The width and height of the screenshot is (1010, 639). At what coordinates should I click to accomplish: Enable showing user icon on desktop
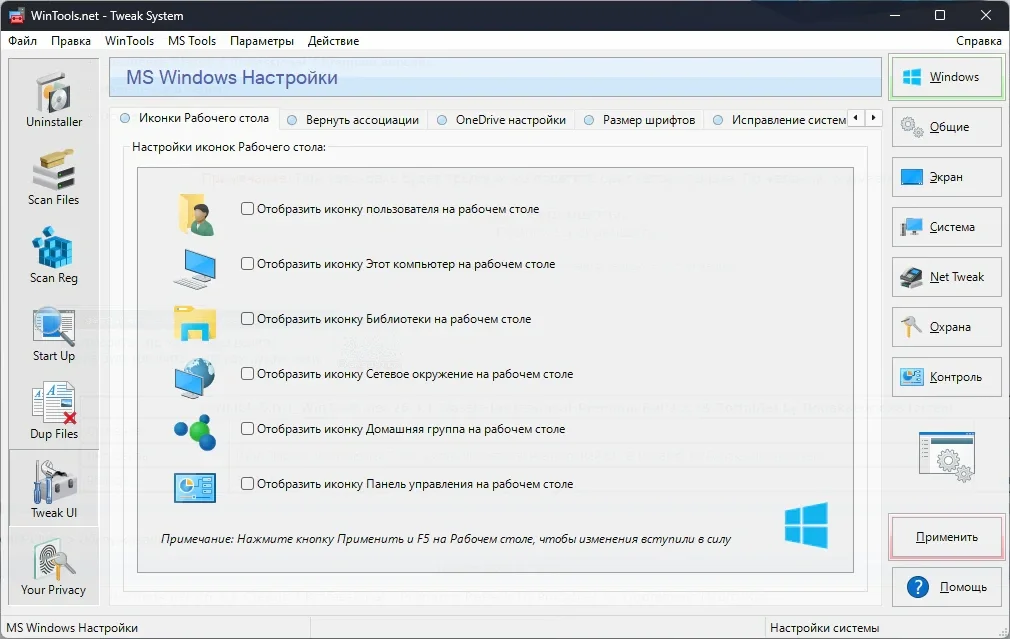coord(247,210)
